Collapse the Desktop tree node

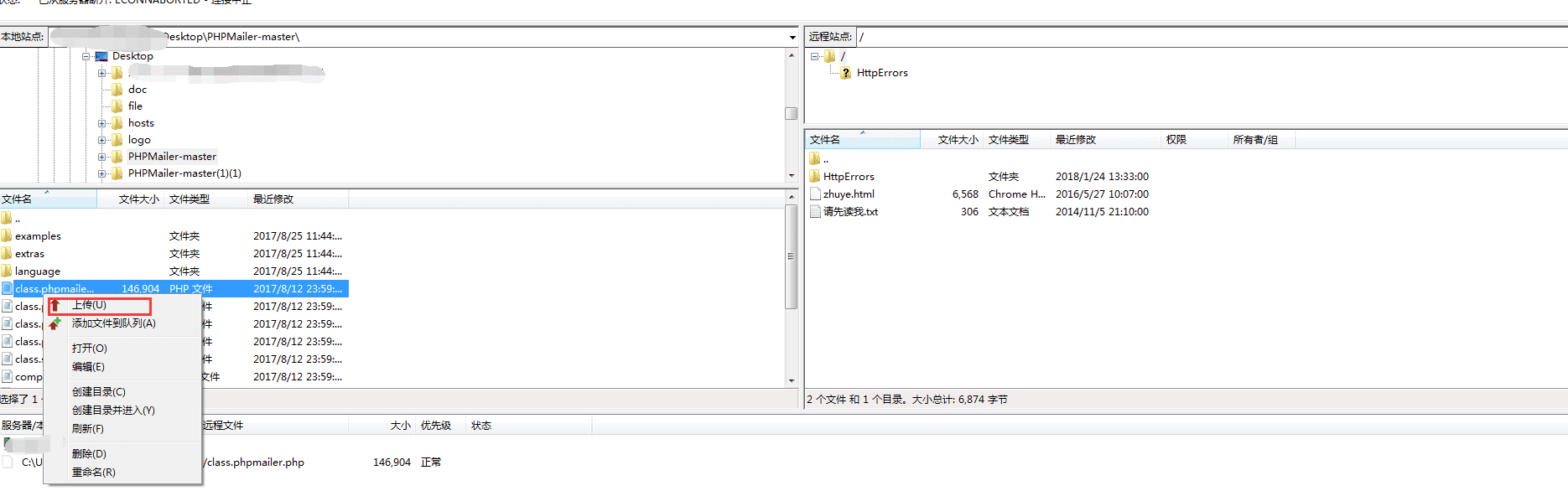pos(86,56)
